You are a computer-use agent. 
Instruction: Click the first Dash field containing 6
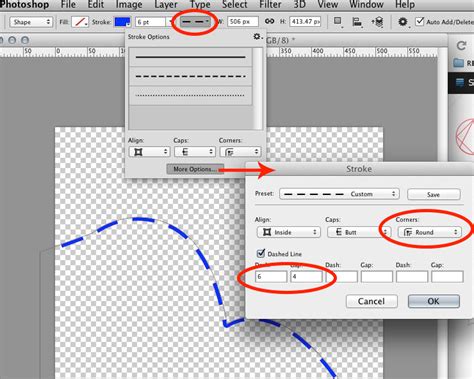(271, 277)
